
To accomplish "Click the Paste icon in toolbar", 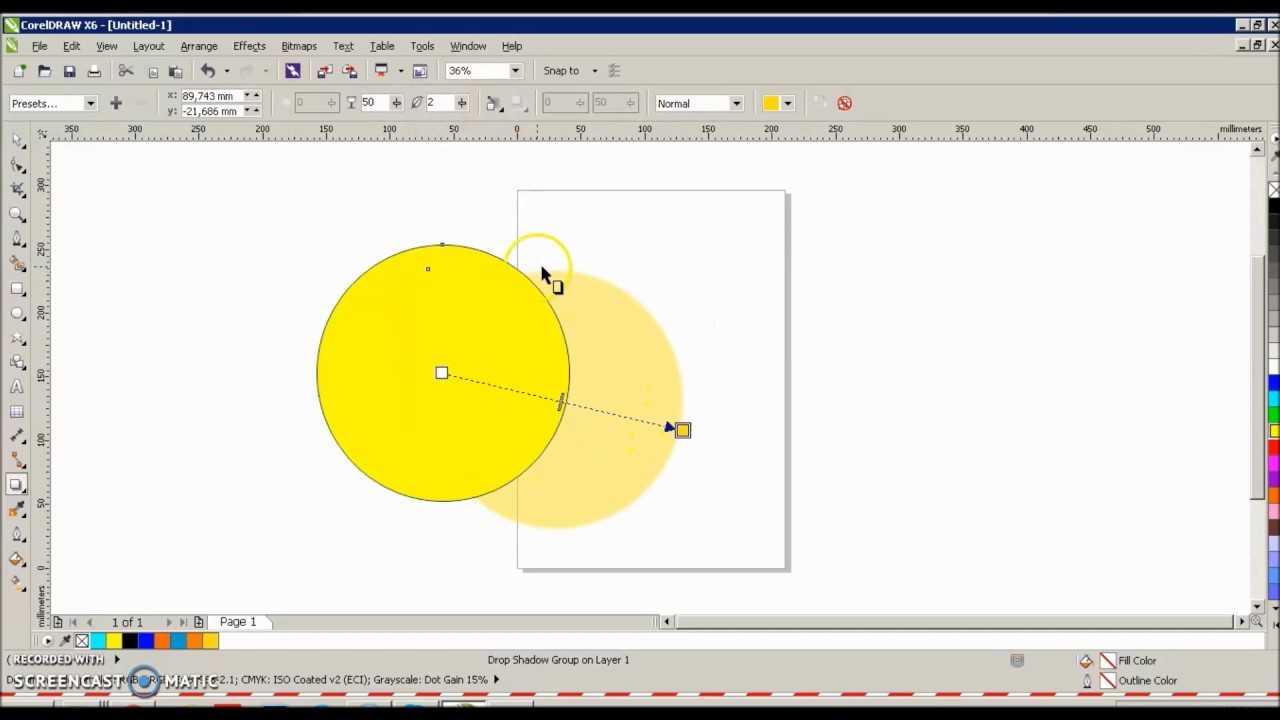I will click(175, 71).
